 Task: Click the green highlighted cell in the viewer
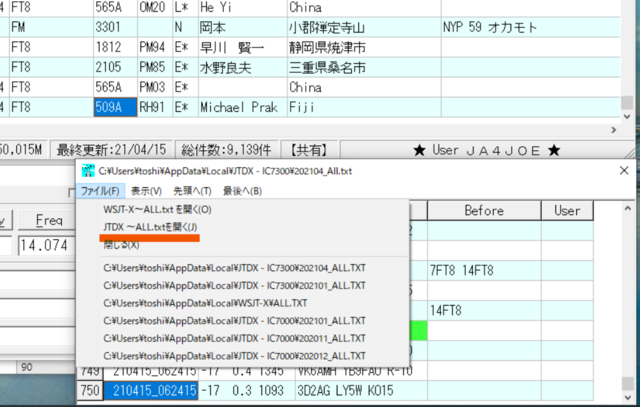click(418, 331)
